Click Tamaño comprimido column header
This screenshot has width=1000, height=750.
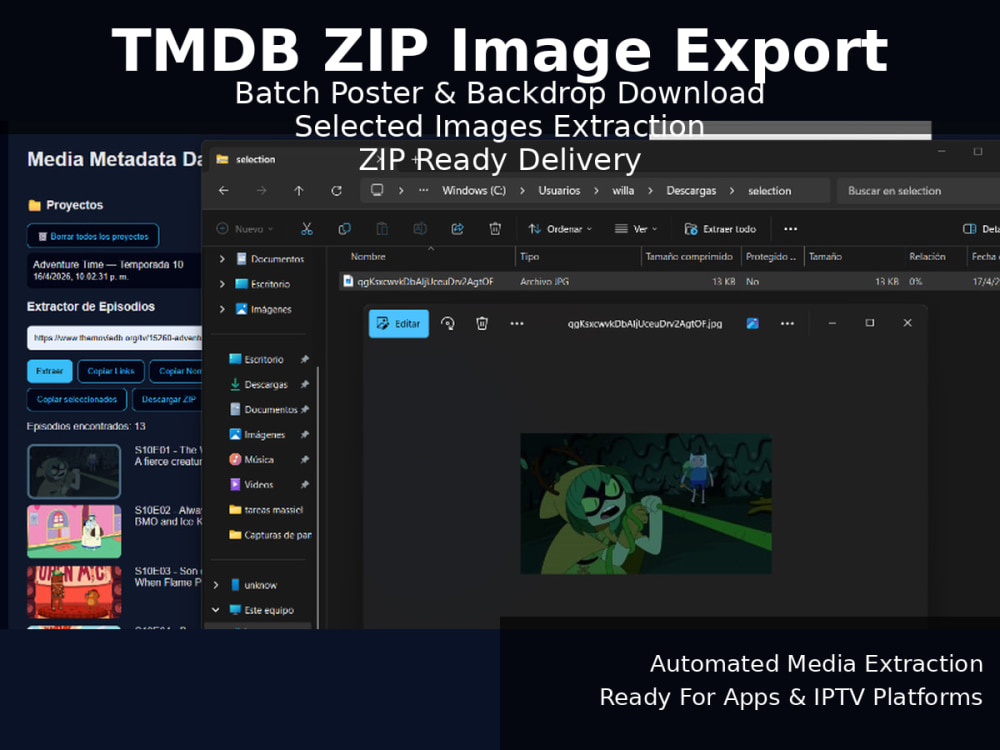point(689,256)
